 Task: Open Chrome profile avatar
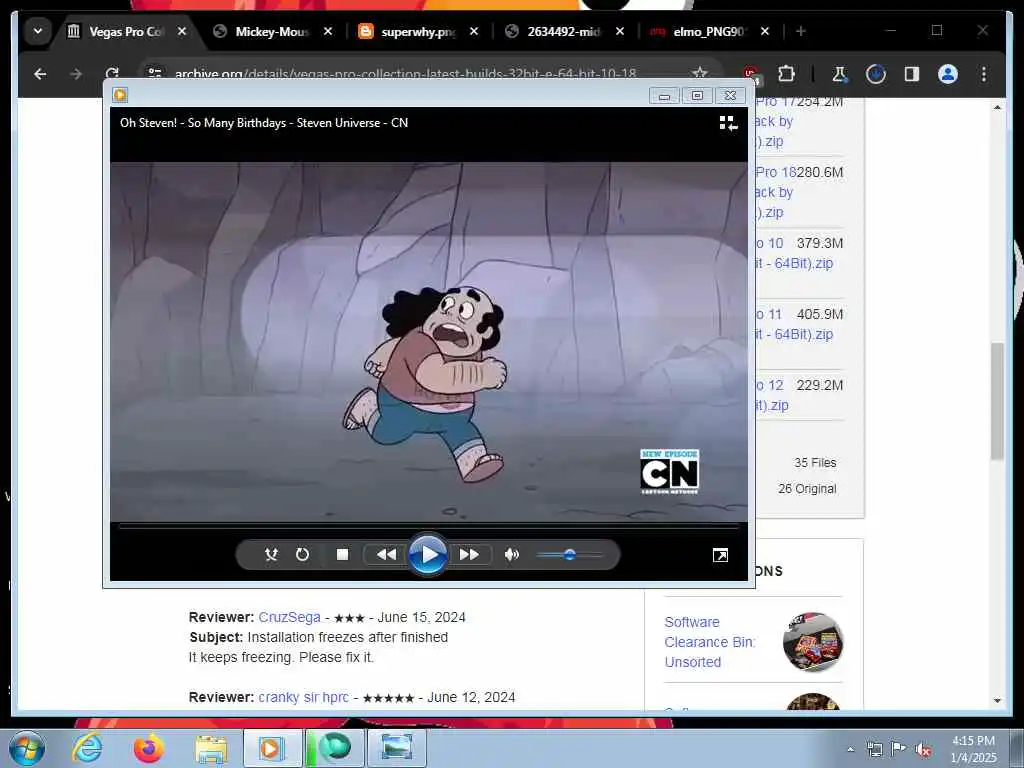[x=948, y=74]
